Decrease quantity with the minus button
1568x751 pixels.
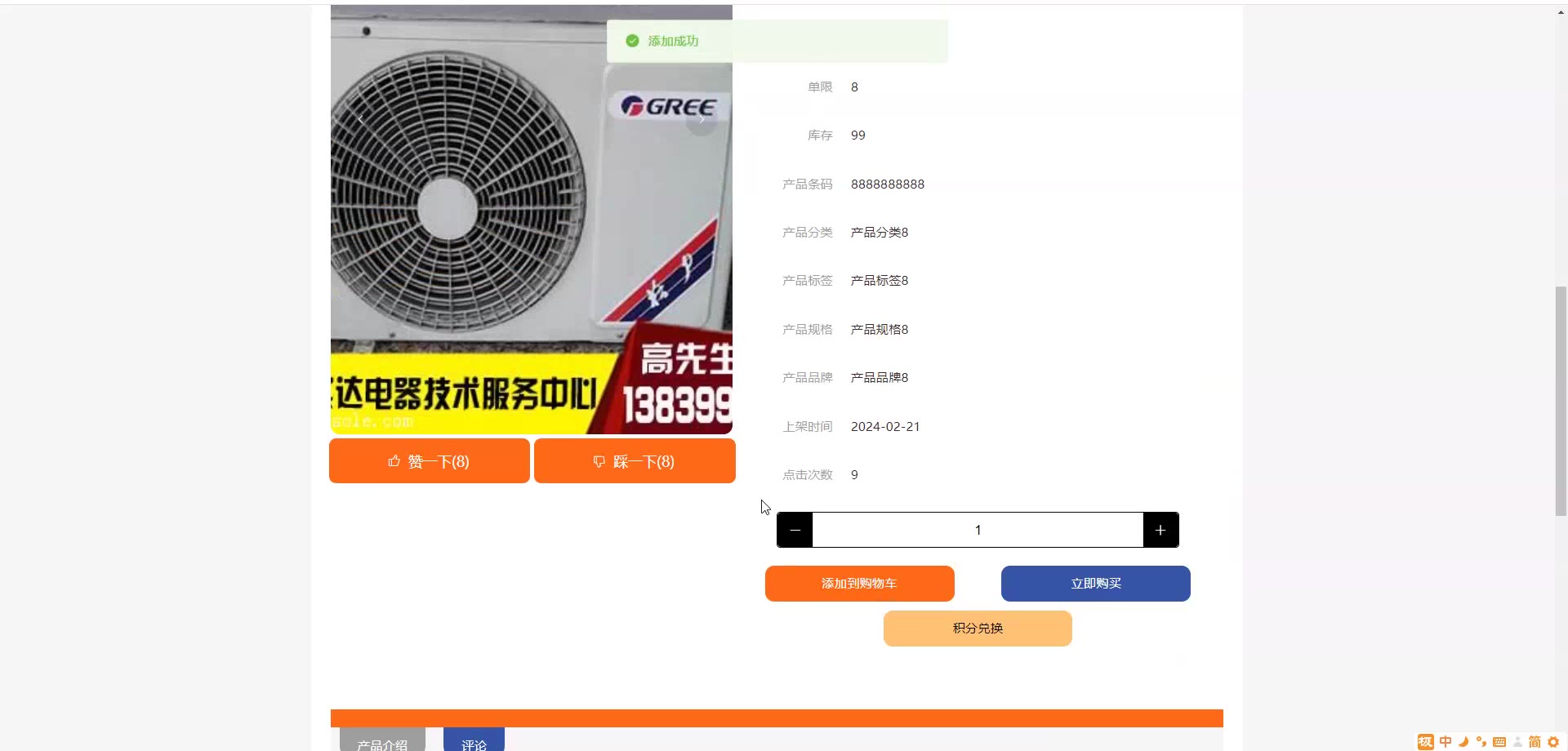click(795, 530)
